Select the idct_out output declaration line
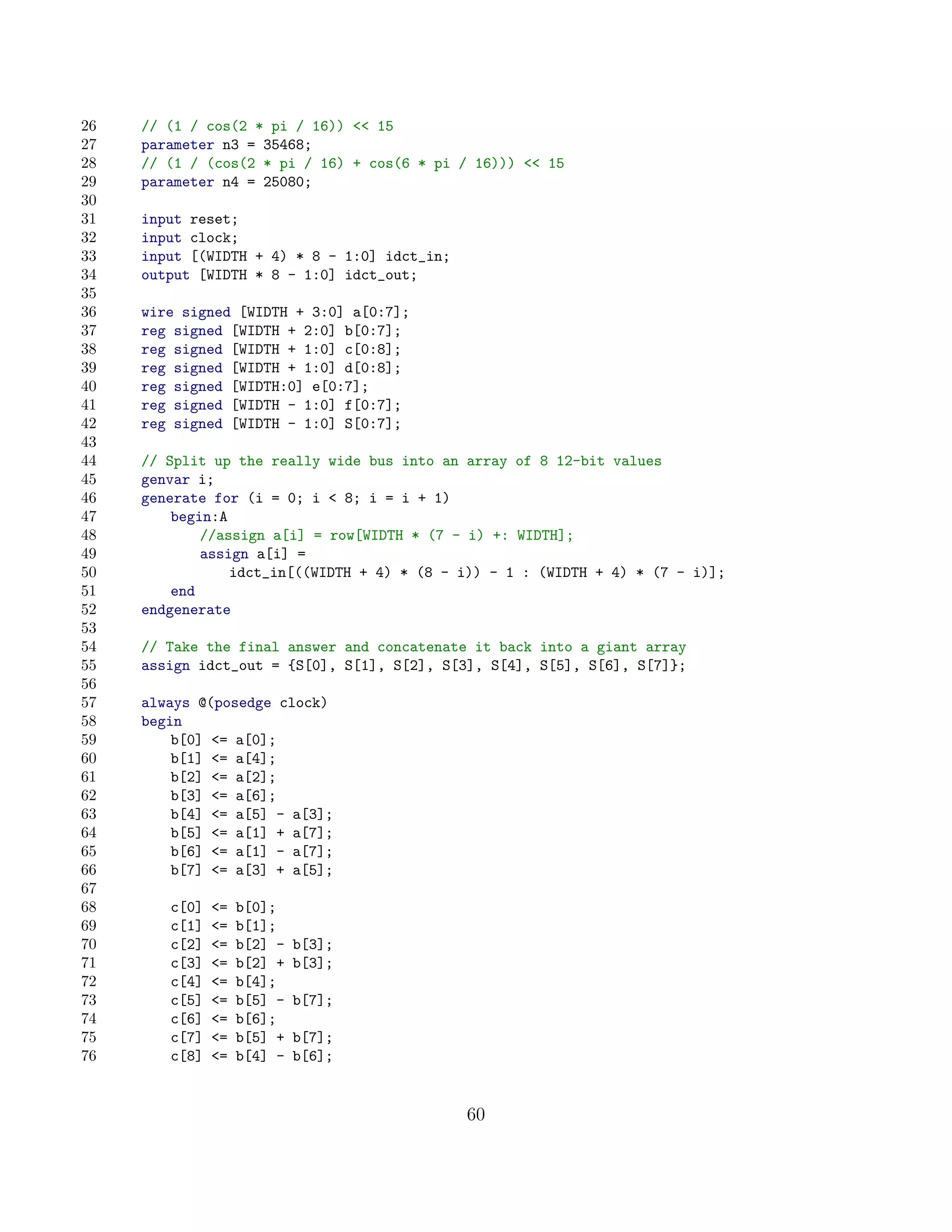This screenshot has height=1232, width=952. (x=278, y=275)
